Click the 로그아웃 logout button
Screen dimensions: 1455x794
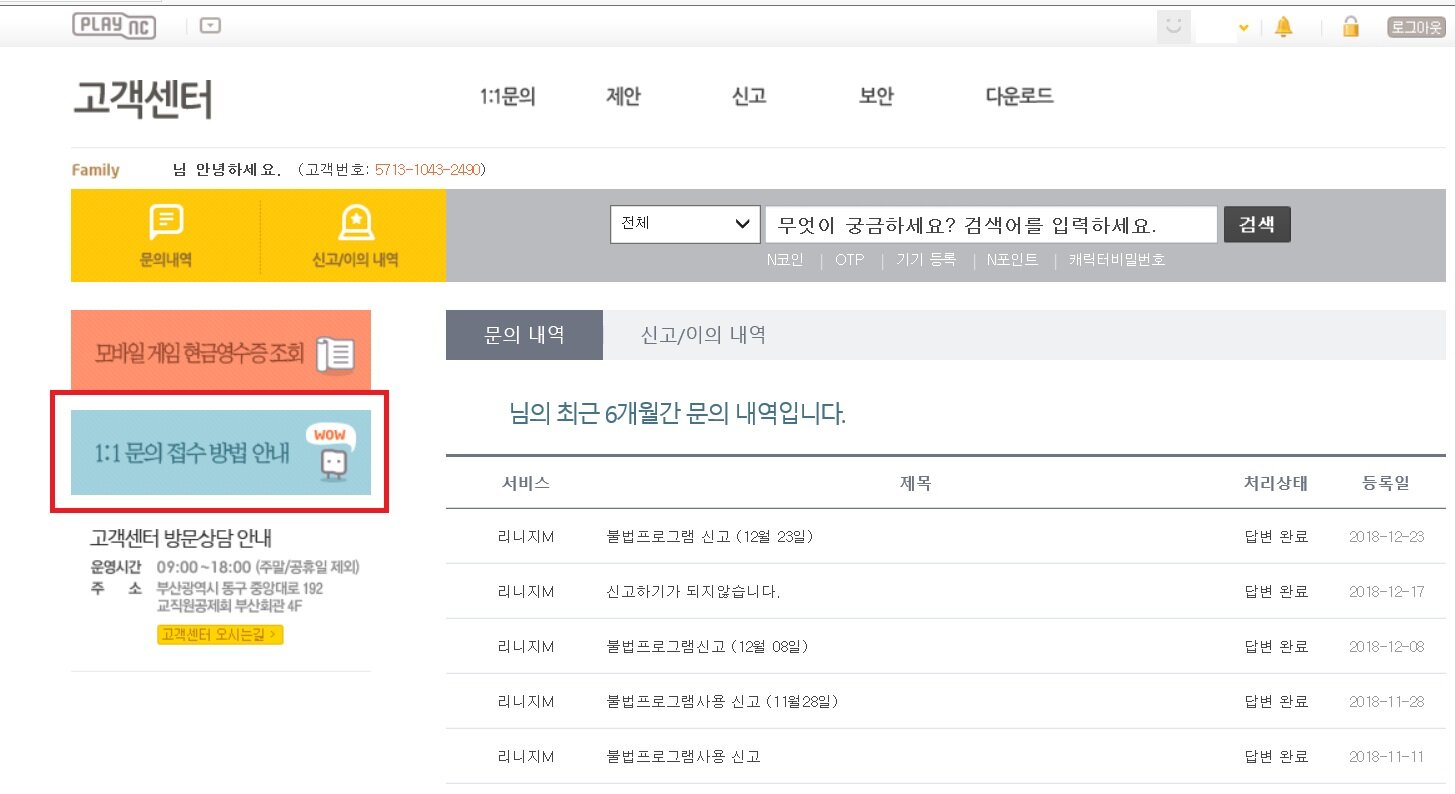pos(1416,27)
